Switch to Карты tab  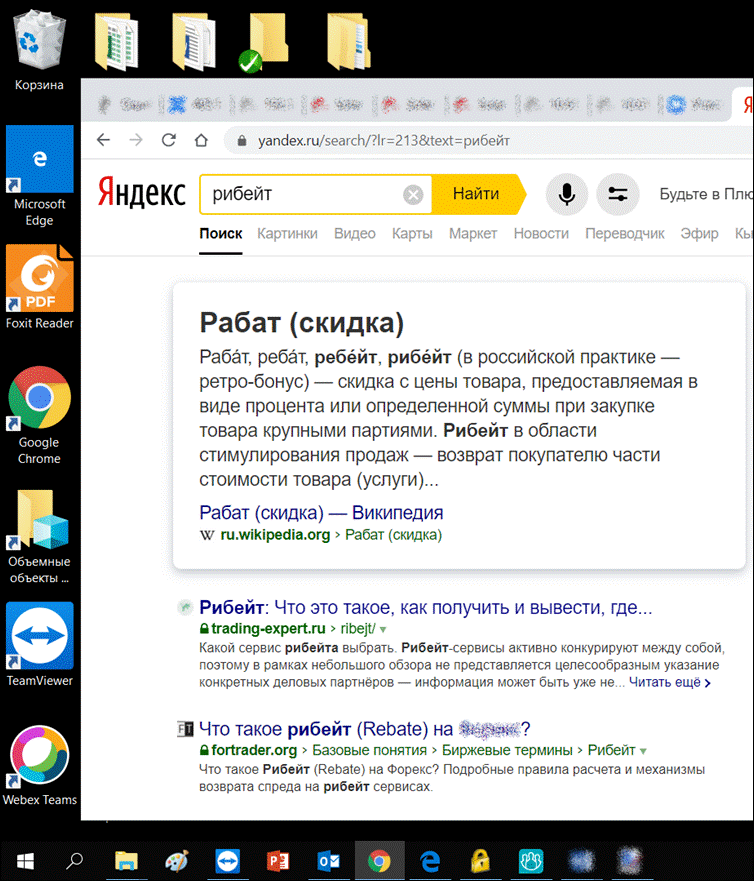[x=412, y=234]
